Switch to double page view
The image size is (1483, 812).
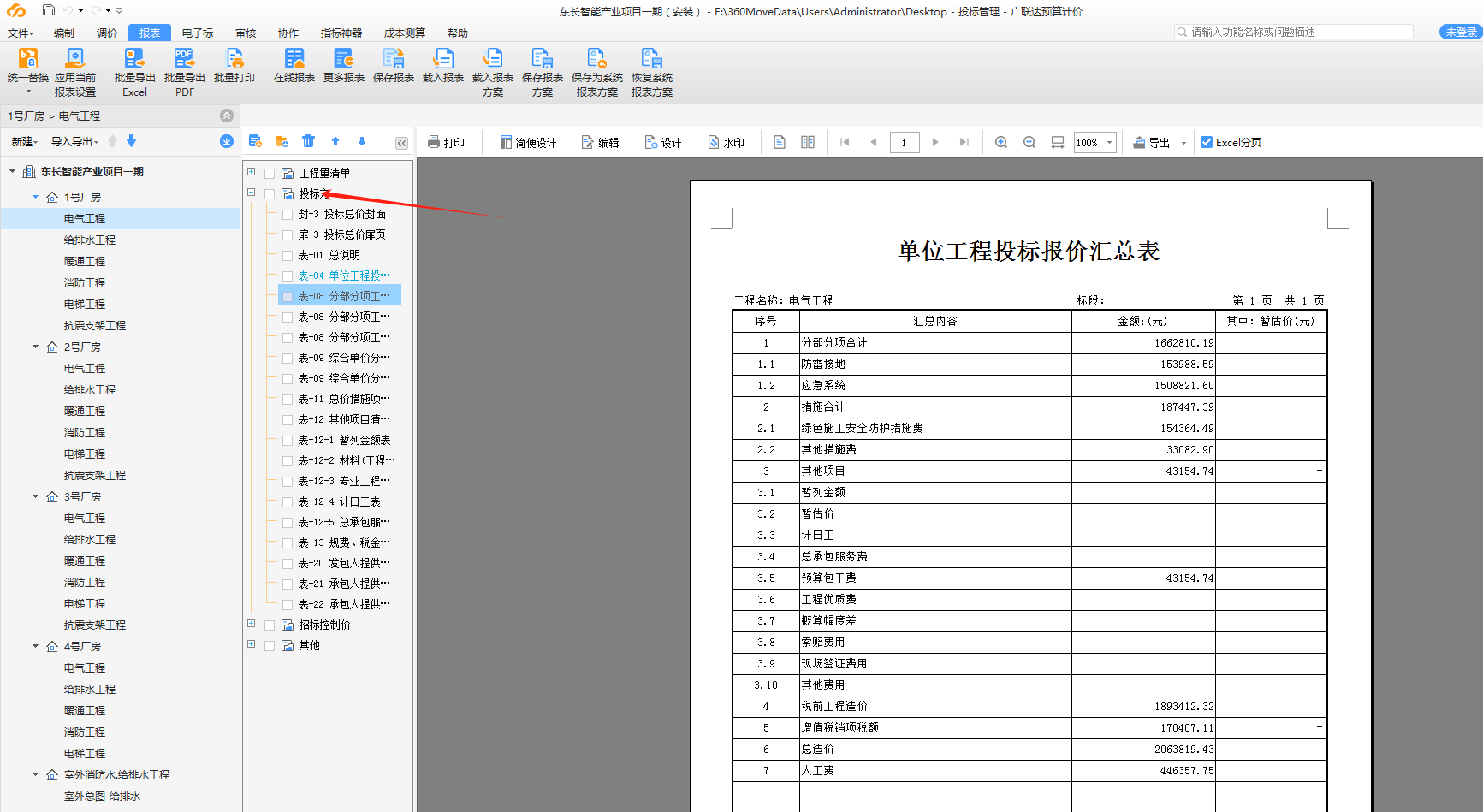pos(808,142)
